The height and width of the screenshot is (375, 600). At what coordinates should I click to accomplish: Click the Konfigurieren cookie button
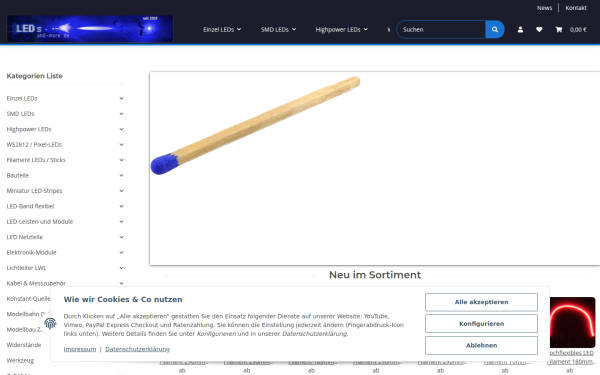click(x=481, y=324)
